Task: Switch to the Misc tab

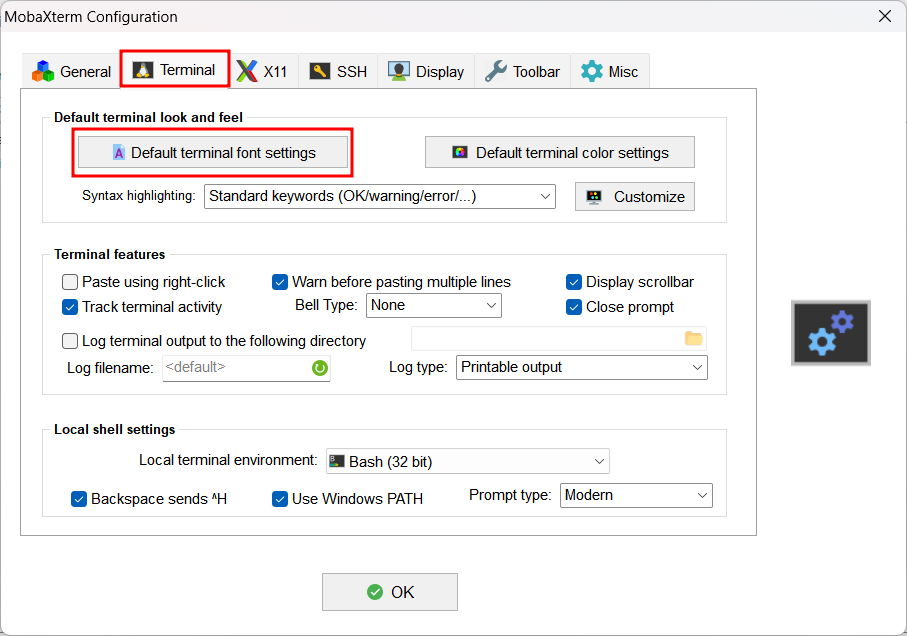Action: (610, 72)
